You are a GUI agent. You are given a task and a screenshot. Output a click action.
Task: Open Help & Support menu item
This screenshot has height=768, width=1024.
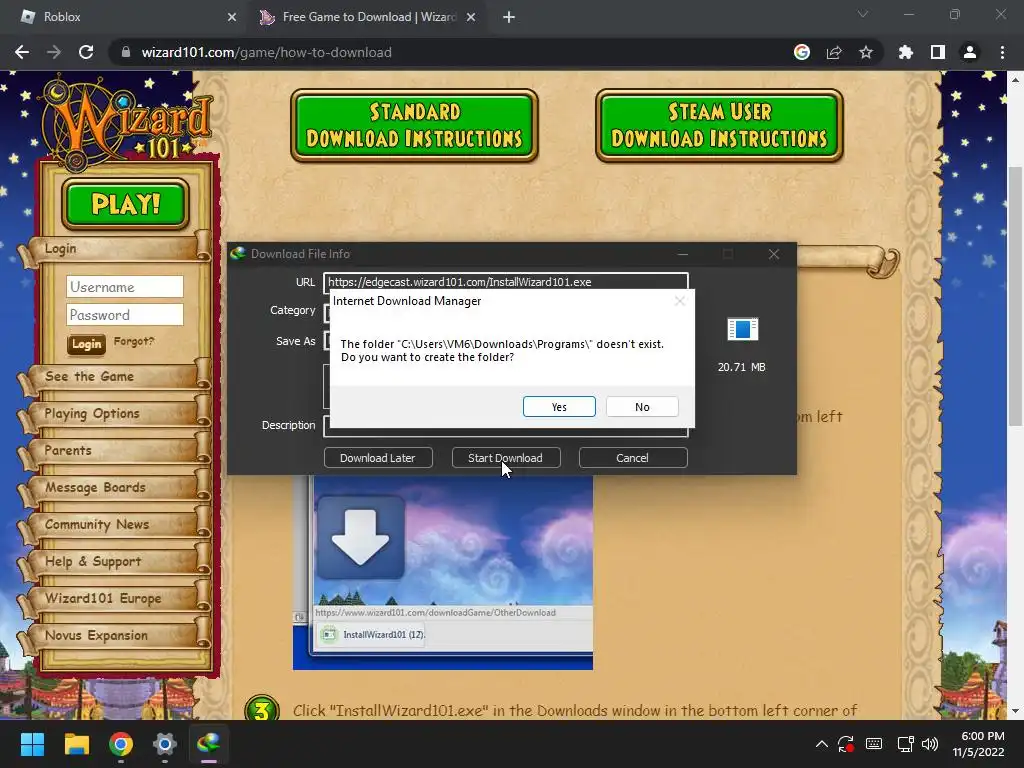pyautogui.click(x=116, y=562)
